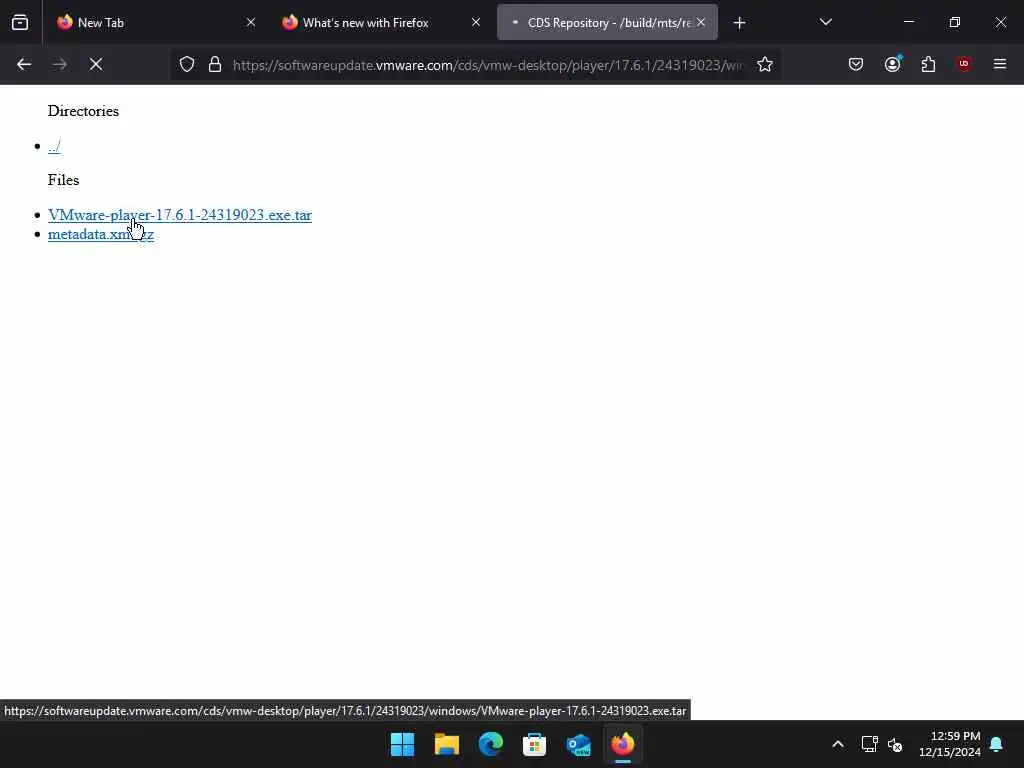This screenshot has height=768, width=1024.
Task: Expand the list all tabs dropdown
Action: (825, 22)
